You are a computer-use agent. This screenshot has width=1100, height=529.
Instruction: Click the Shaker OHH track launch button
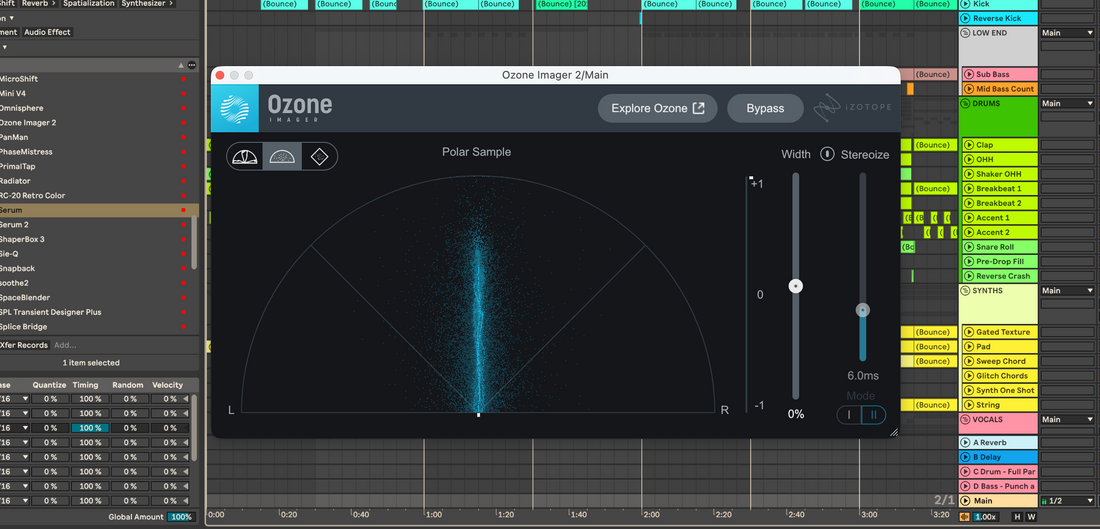coord(969,174)
